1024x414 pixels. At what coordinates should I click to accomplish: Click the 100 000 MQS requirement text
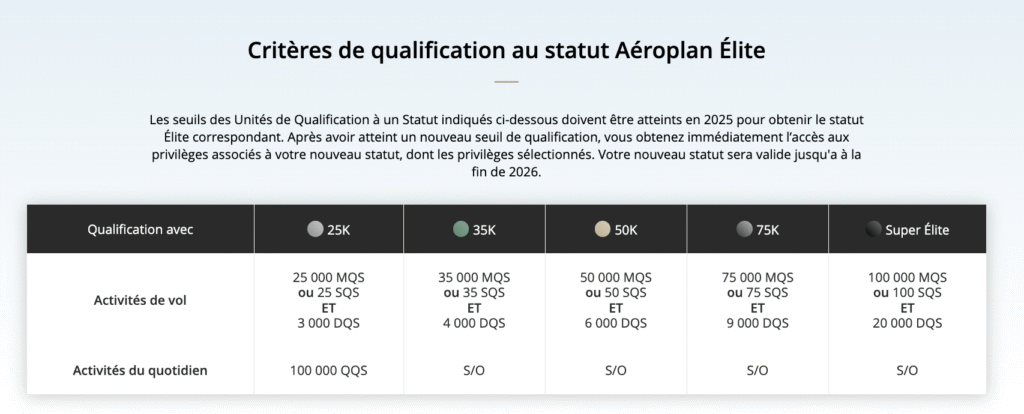(x=907, y=277)
